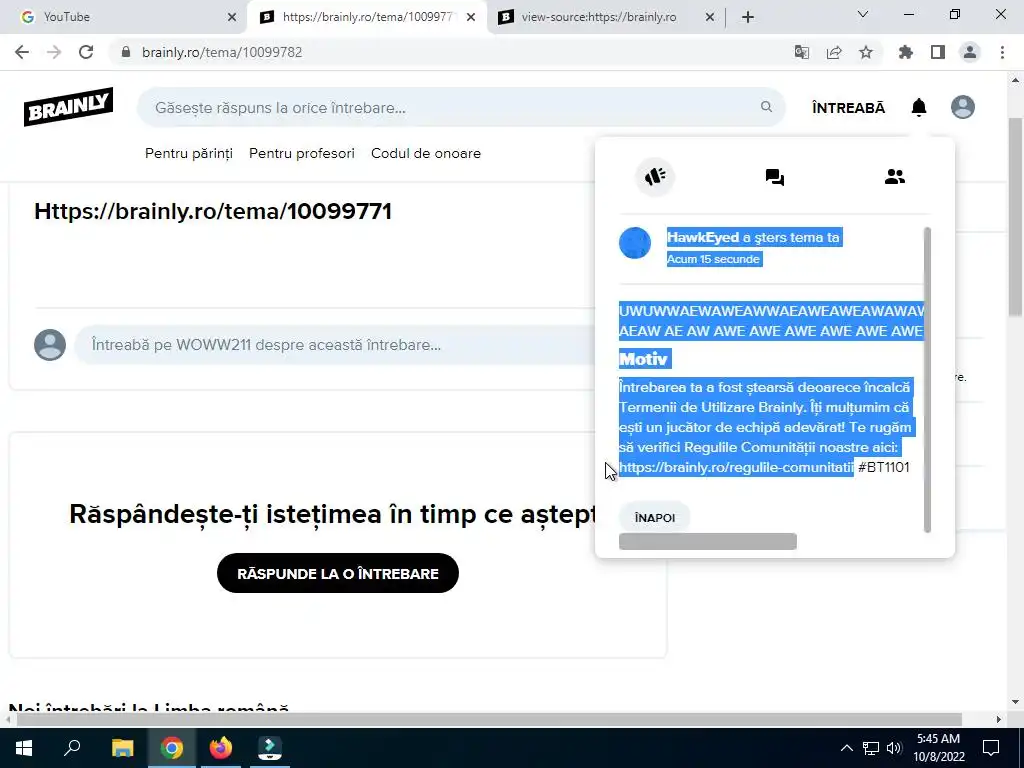Open Firefox from the taskbar
Viewport: 1024px width, 768px height.
(221, 747)
